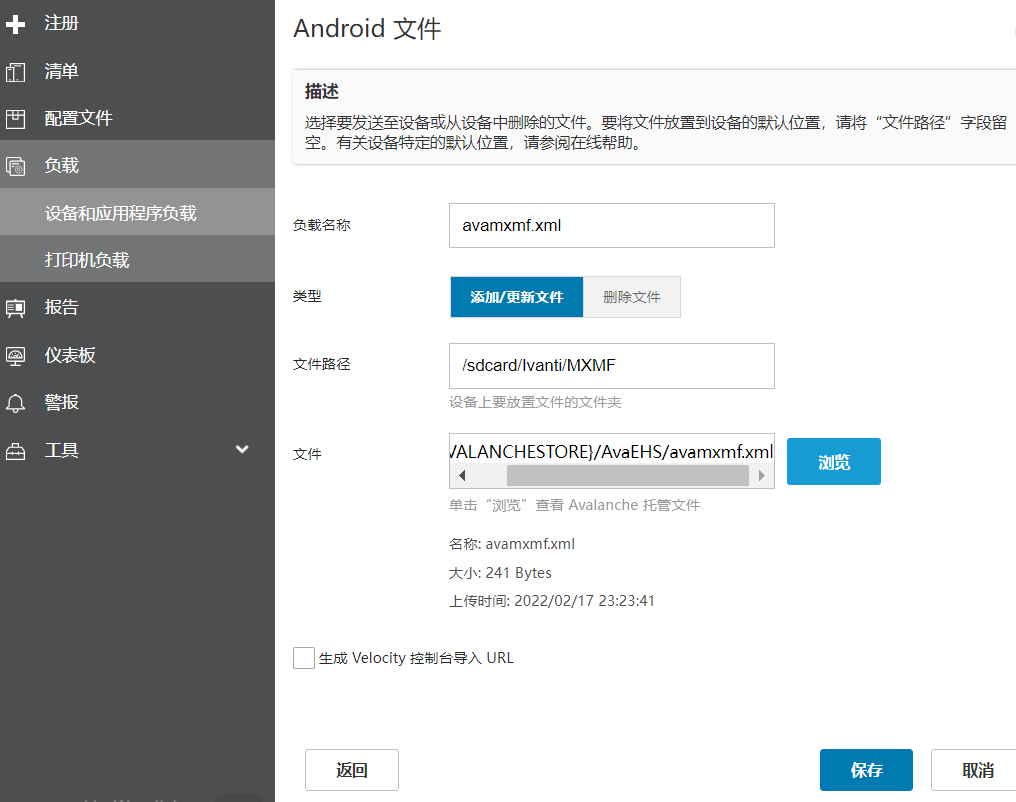This screenshot has height=802, width=1016.
Task: Select the 添加/更新文件 type option
Action: click(x=516, y=297)
